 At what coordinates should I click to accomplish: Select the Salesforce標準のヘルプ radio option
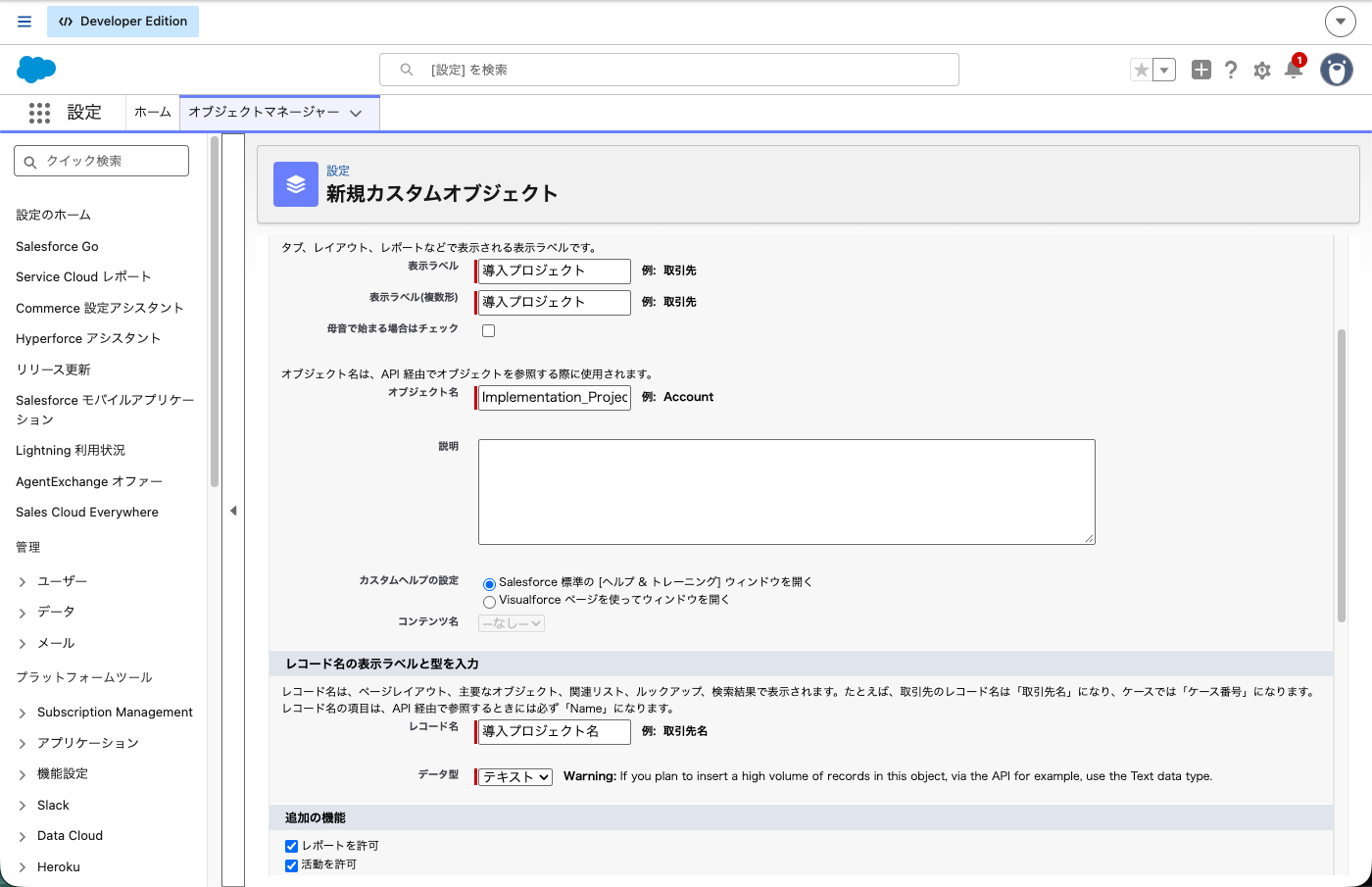tap(489, 584)
